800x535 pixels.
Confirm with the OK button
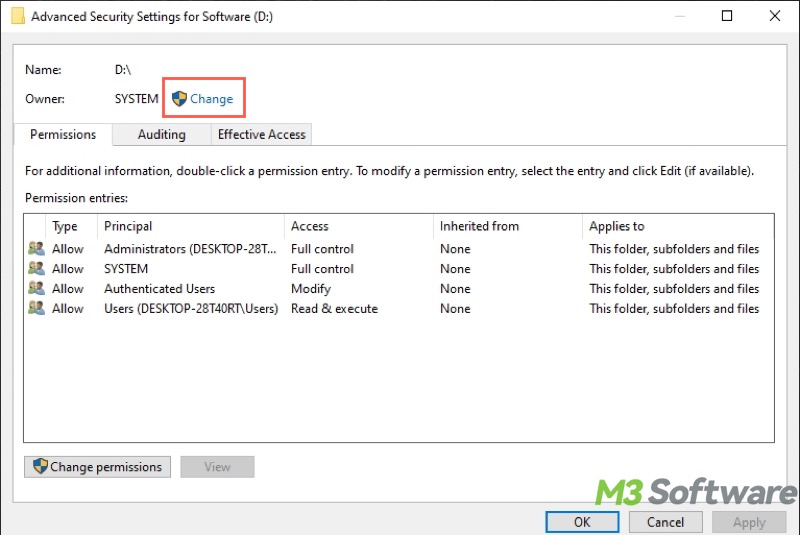click(x=582, y=522)
